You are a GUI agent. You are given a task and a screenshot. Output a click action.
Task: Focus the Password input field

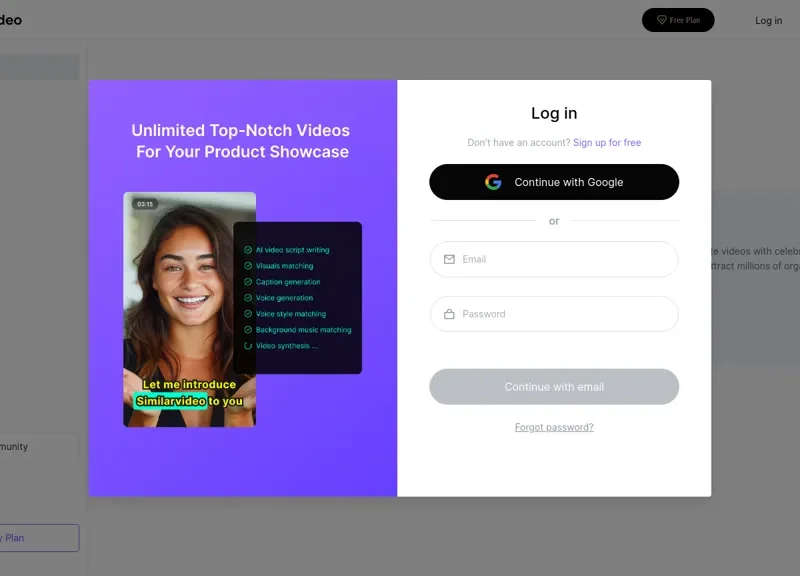[x=554, y=314]
